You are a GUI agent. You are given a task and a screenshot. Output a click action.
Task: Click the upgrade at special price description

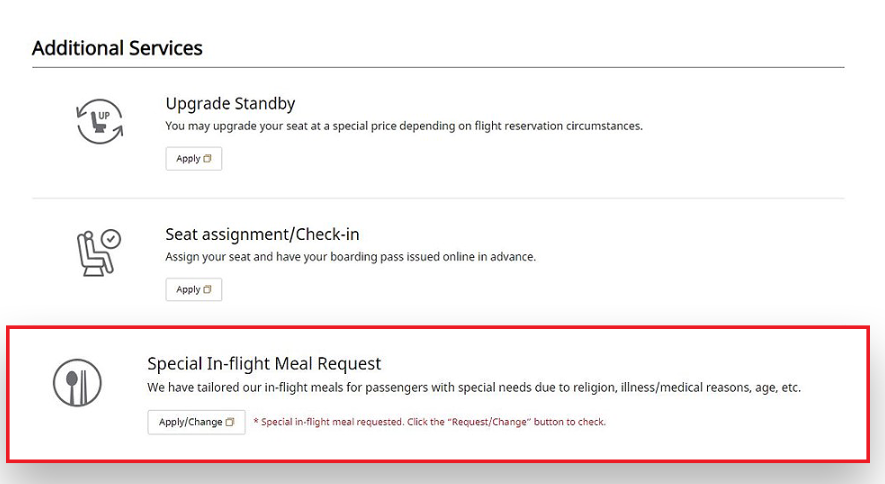[x=403, y=126]
